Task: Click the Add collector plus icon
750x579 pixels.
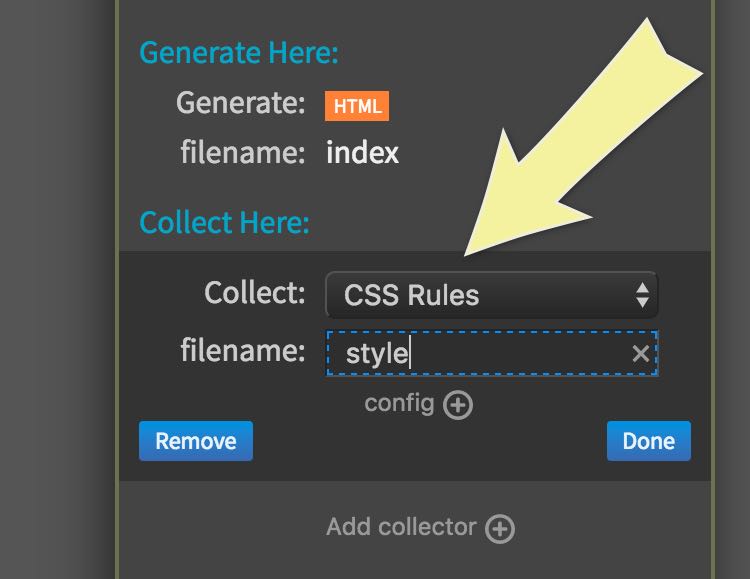Action: [x=500, y=528]
